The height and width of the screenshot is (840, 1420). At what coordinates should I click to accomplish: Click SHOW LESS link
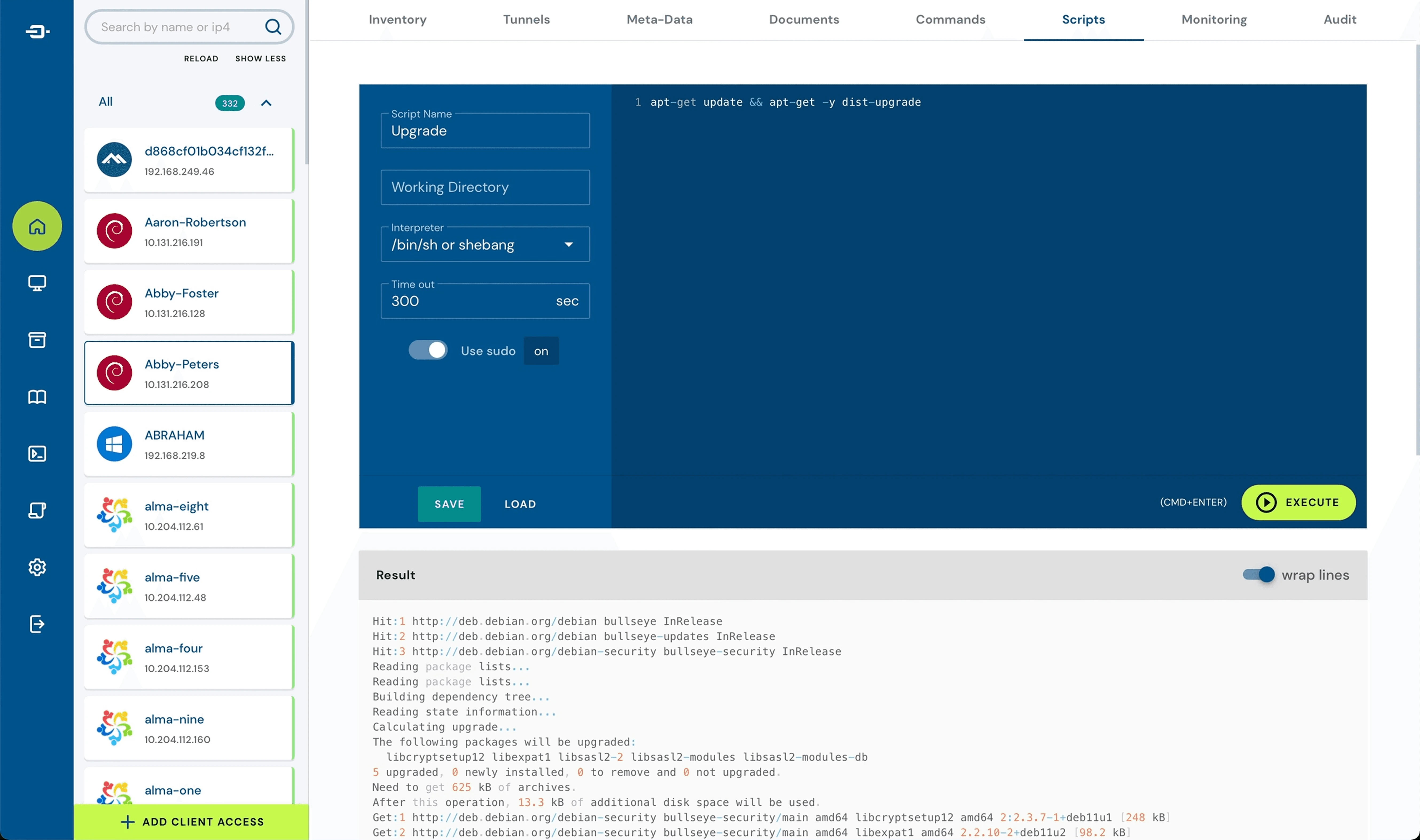point(260,58)
